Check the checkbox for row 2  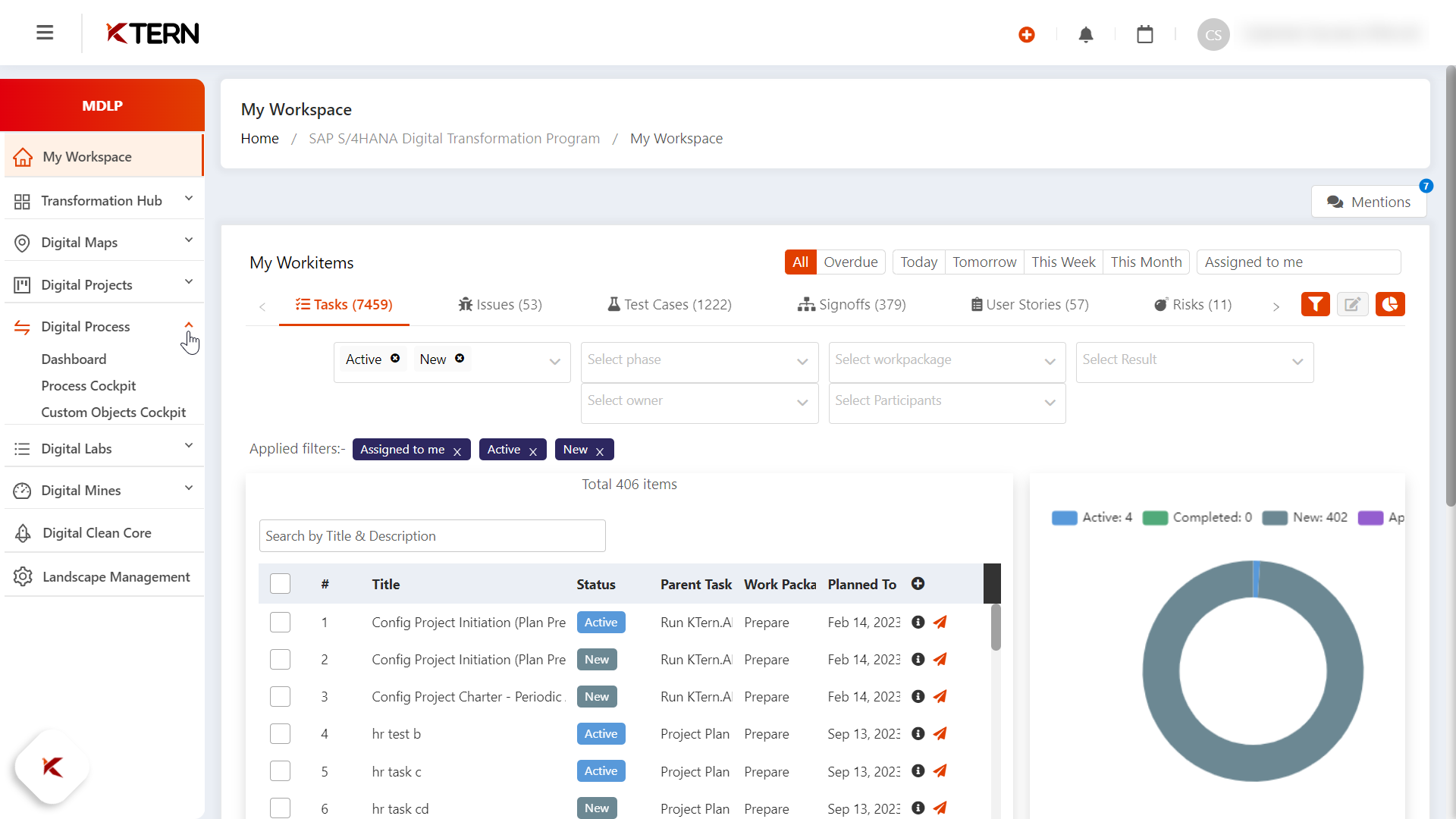(x=280, y=660)
